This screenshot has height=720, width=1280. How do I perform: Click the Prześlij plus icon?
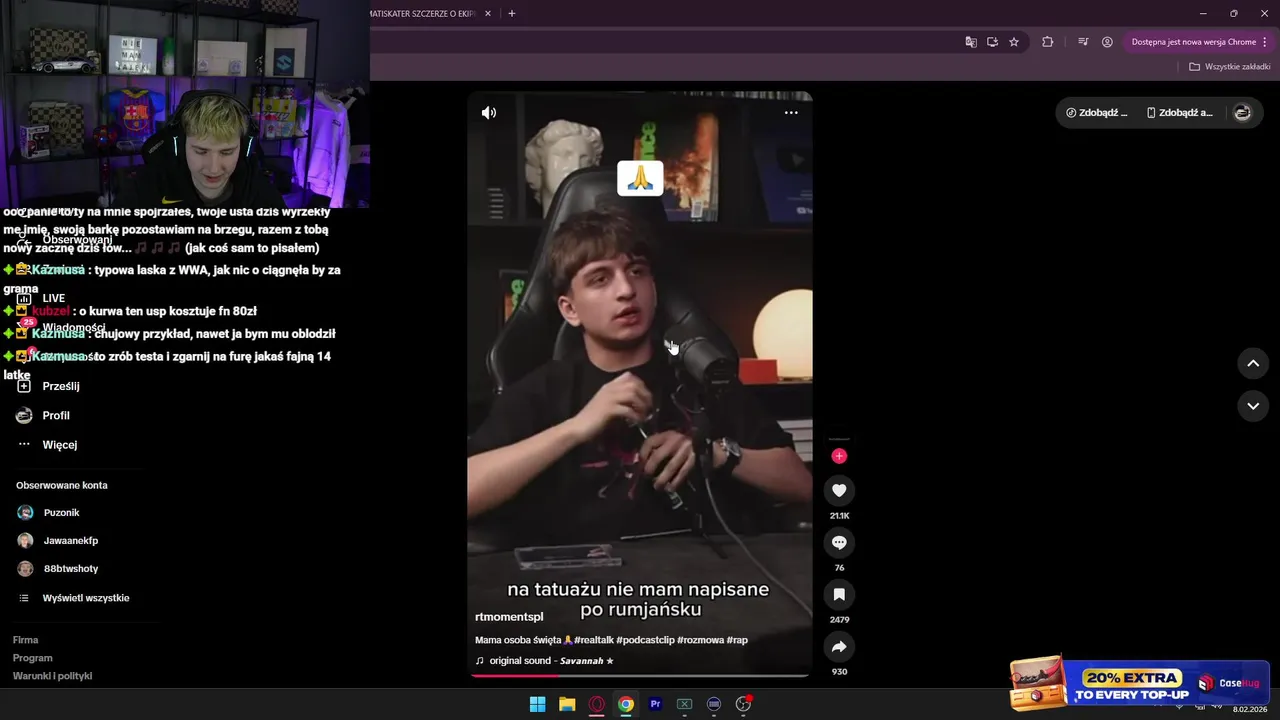[x=24, y=386]
